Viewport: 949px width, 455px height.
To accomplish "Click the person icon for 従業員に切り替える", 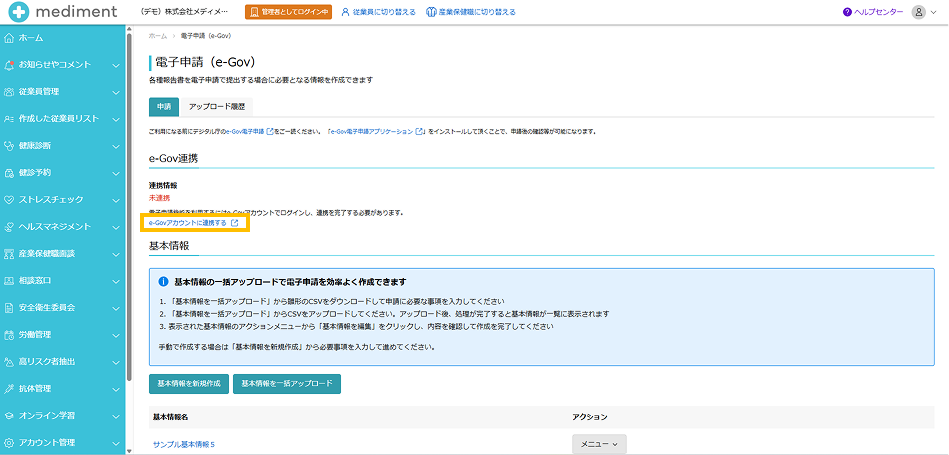I will (x=346, y=11).
